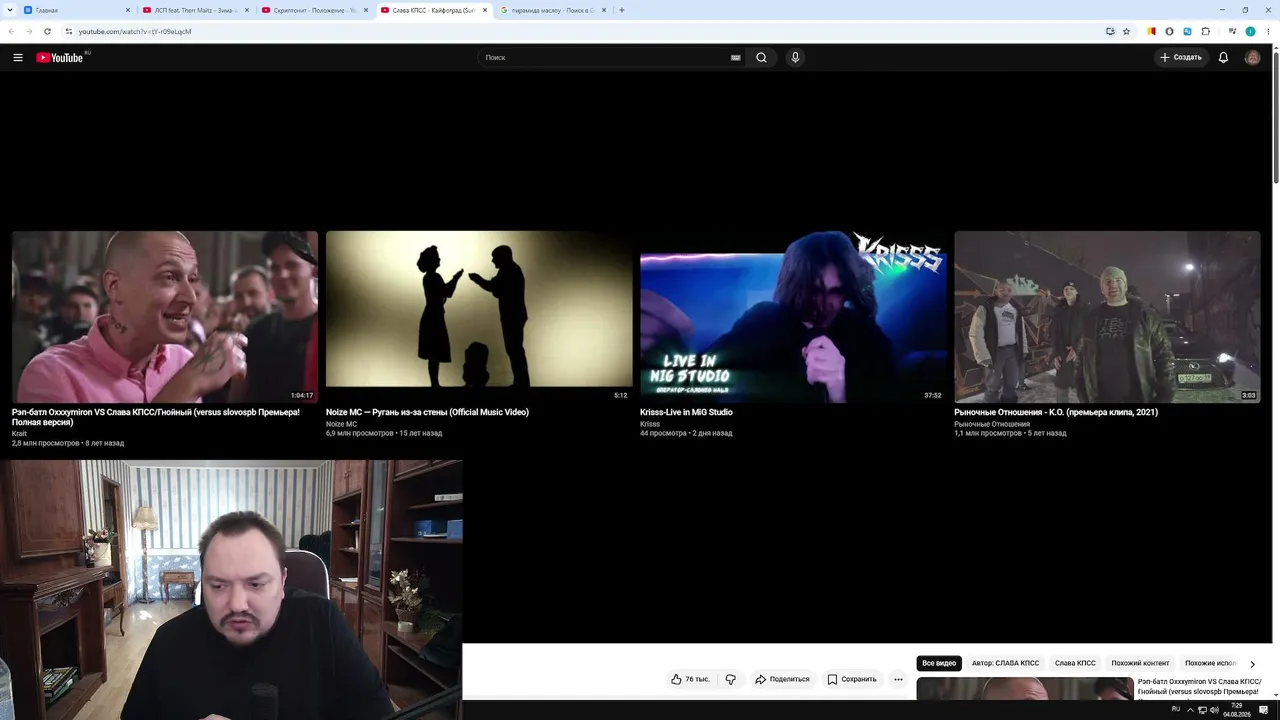Open the Рыночные Отношения channel link
The image size is (1280, 720).
992,424
